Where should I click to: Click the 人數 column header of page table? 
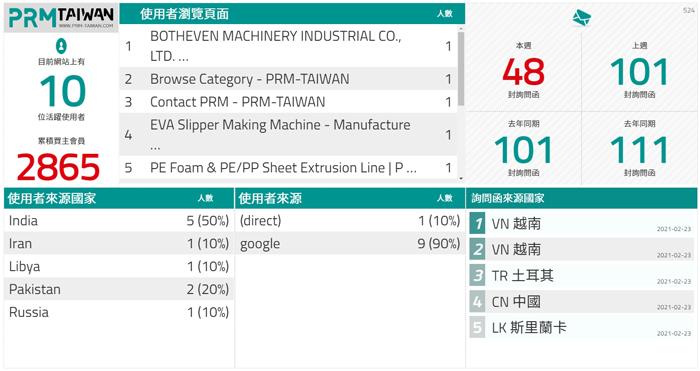tap(445, 14)
